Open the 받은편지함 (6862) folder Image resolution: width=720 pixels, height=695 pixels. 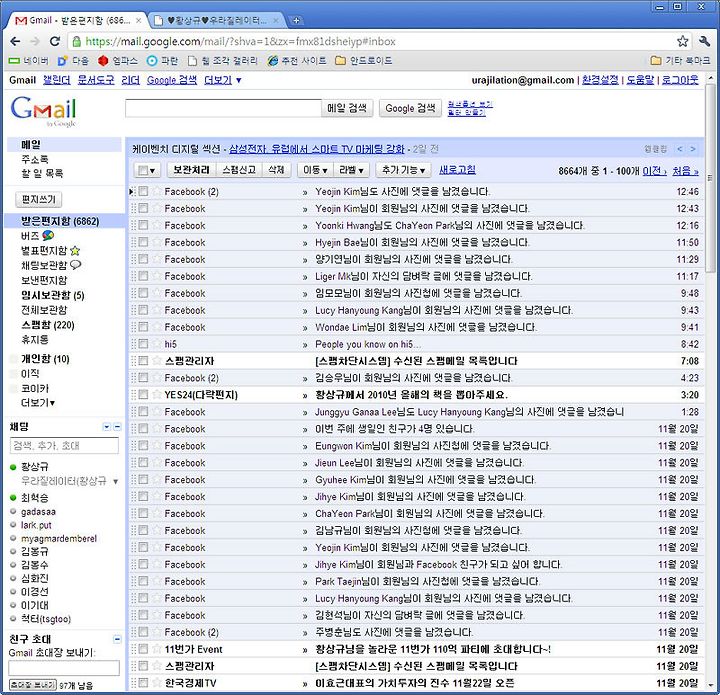click(60, 221)
